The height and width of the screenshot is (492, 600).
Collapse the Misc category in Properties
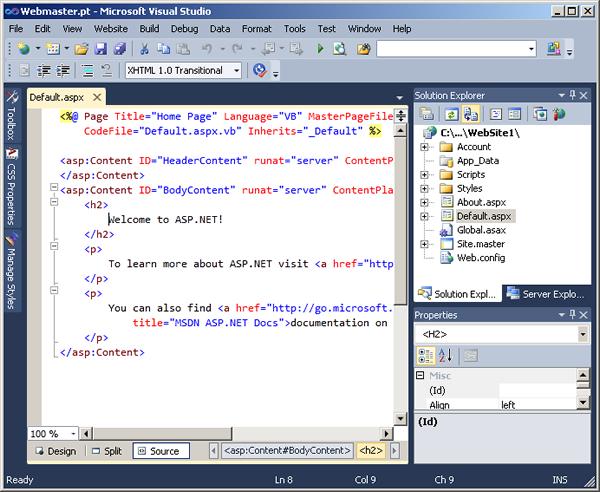click(420, 375)
